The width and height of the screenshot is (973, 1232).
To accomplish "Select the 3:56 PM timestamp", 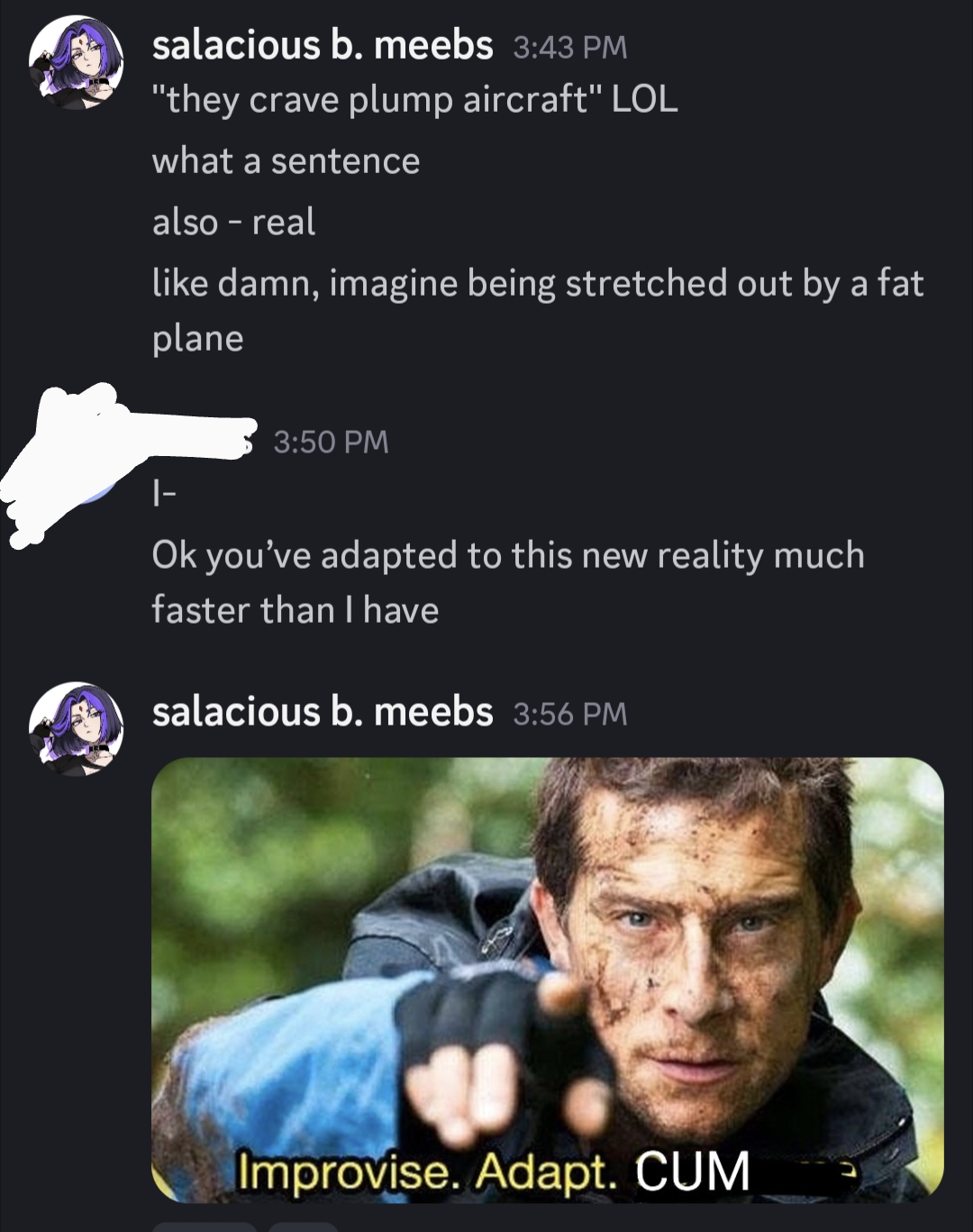I will click(569, 714).
